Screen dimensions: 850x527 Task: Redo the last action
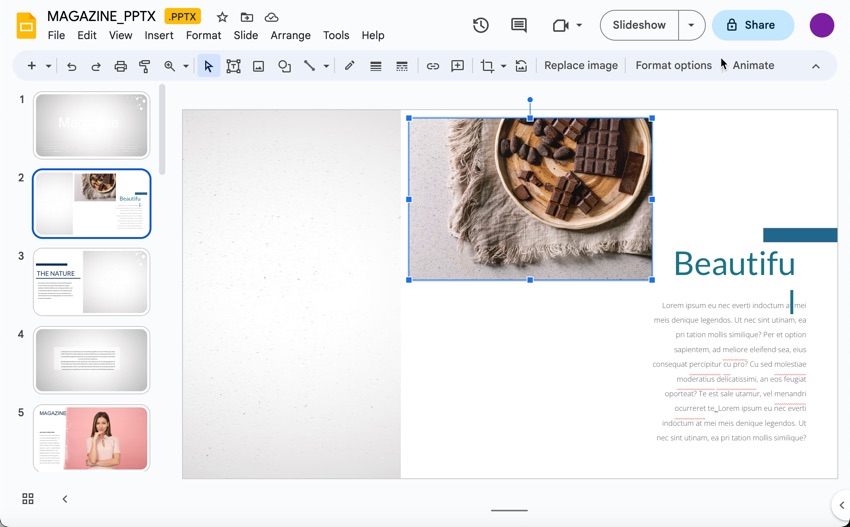pos(96,66)
